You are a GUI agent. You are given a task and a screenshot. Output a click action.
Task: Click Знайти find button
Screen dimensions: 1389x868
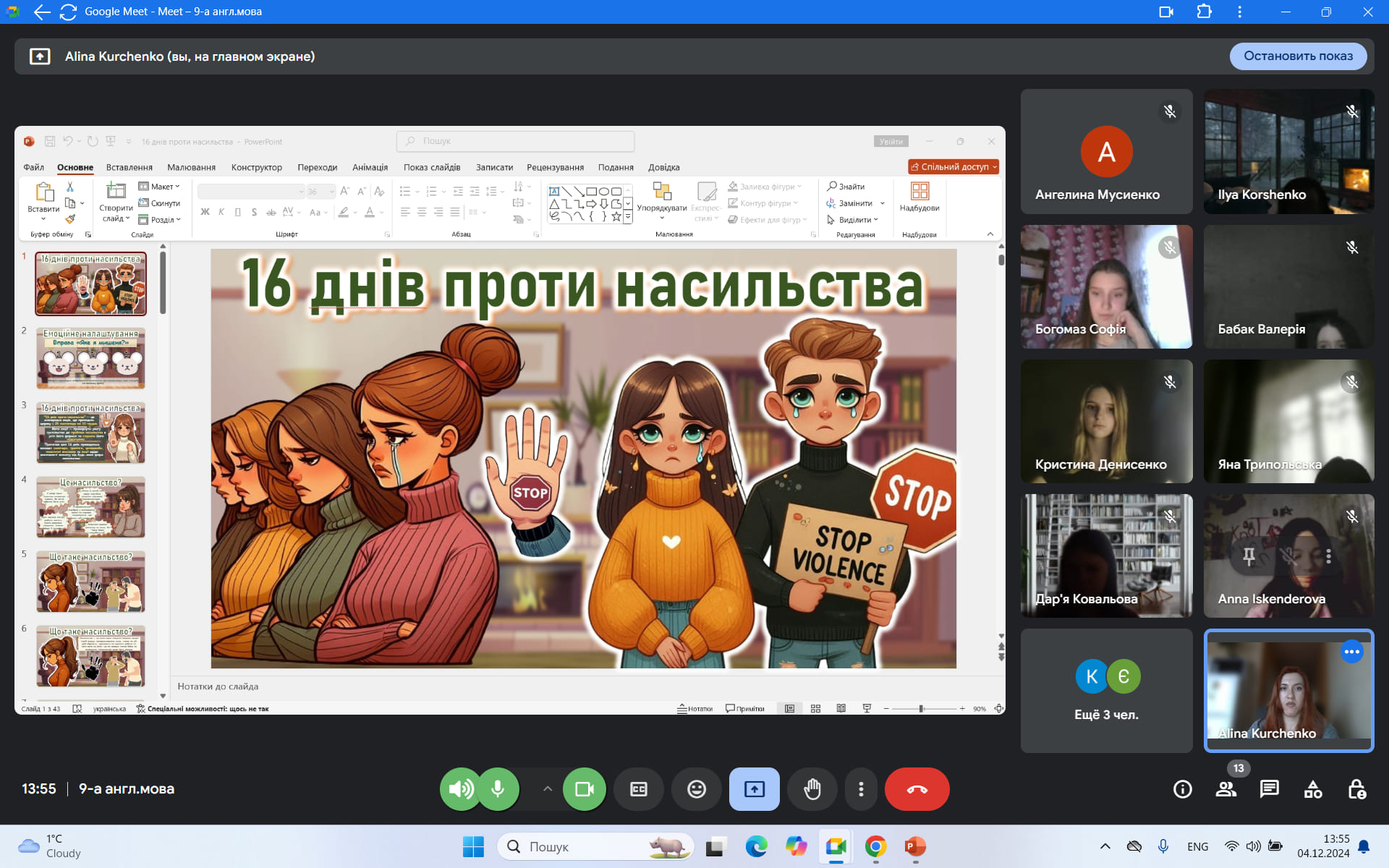846,187
